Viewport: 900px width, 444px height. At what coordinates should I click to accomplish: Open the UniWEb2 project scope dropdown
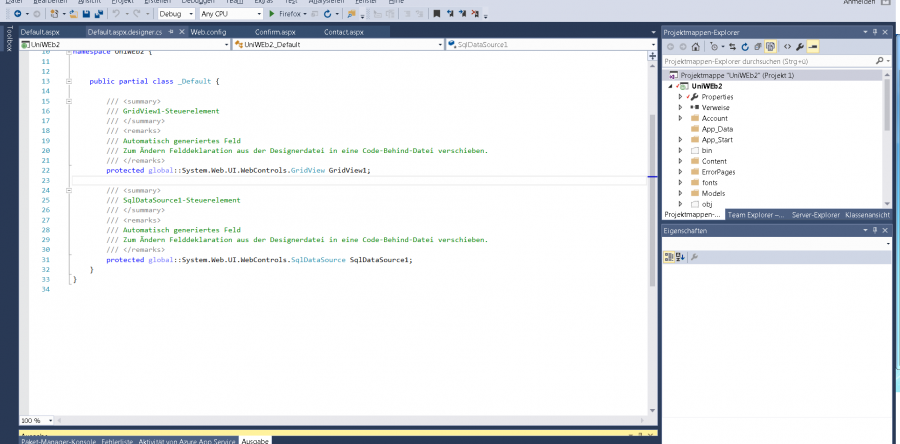tap(227, 44)
